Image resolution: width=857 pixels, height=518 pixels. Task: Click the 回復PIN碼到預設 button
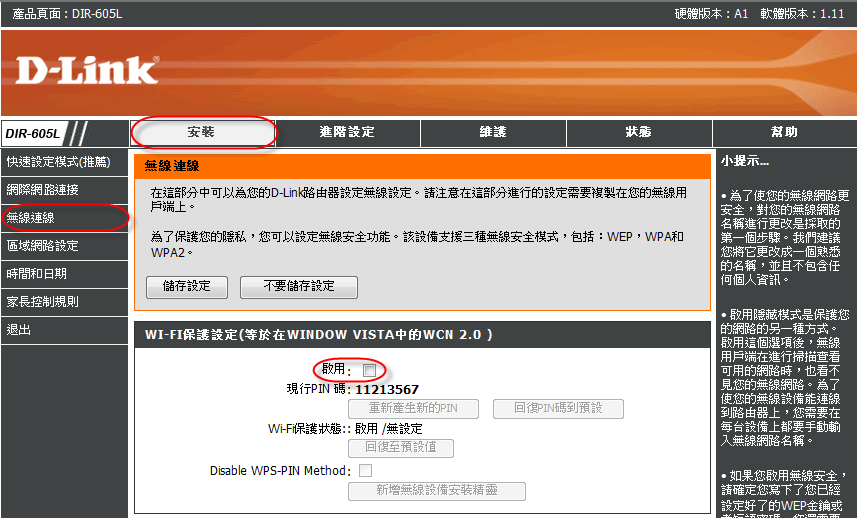tap(558, 409)
